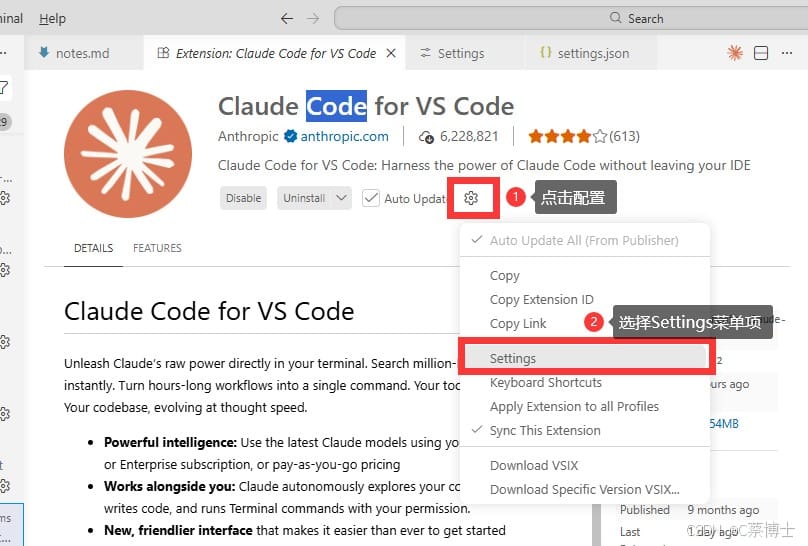Switch to the settings.json tab

pos(584,53)
